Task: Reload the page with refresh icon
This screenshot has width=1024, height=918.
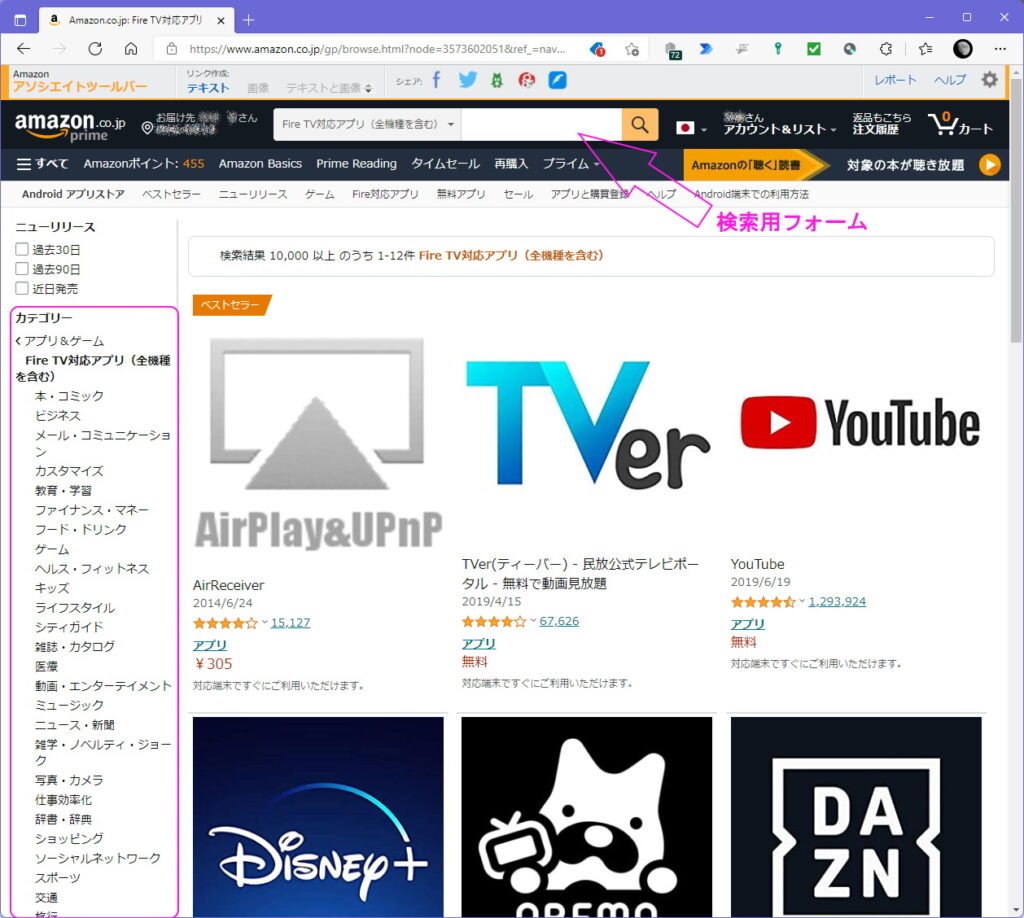Action: point(95,49)
